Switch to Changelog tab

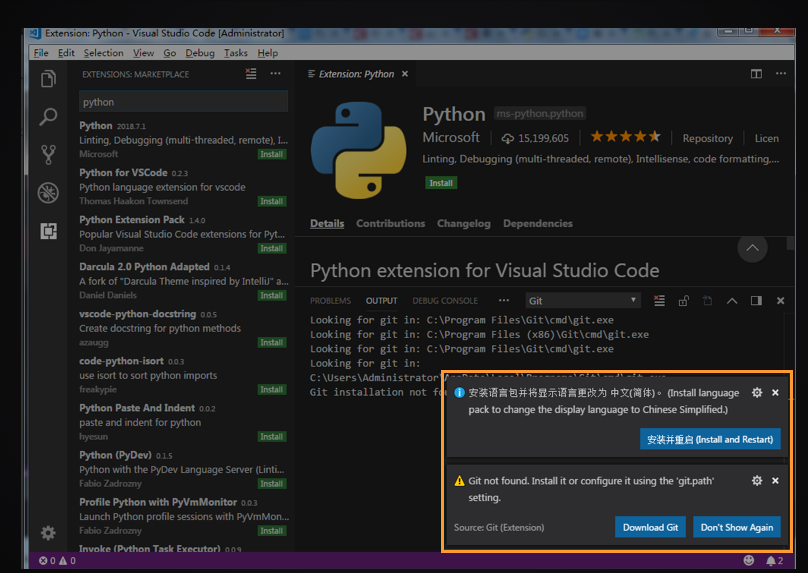click(464, 224)
